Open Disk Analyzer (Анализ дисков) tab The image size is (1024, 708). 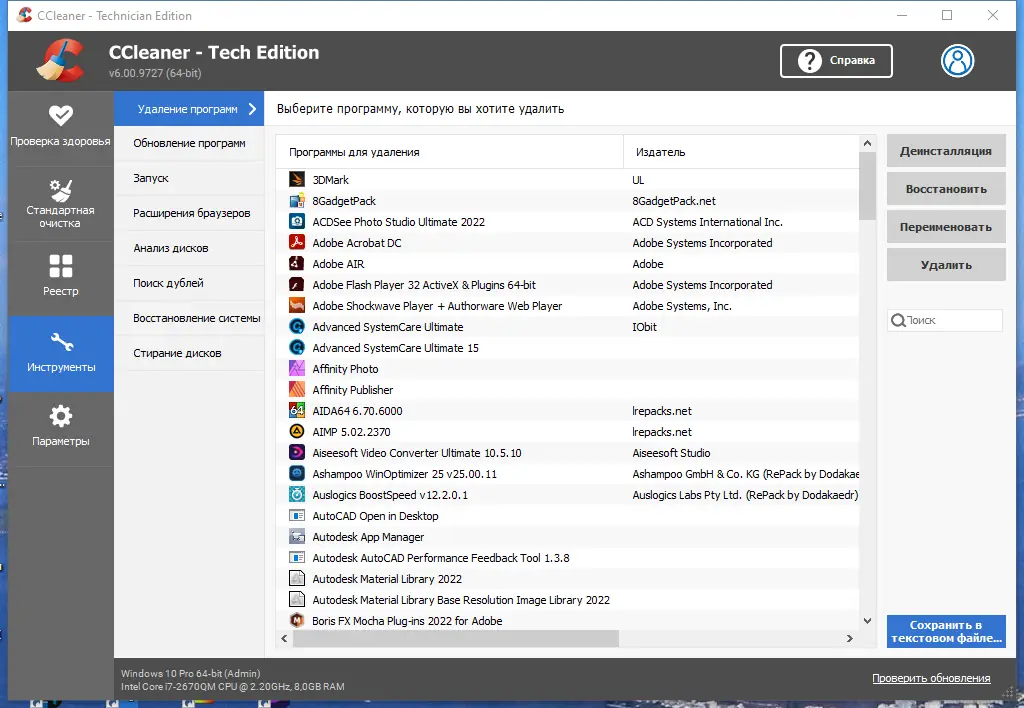[x=189, y=248]
